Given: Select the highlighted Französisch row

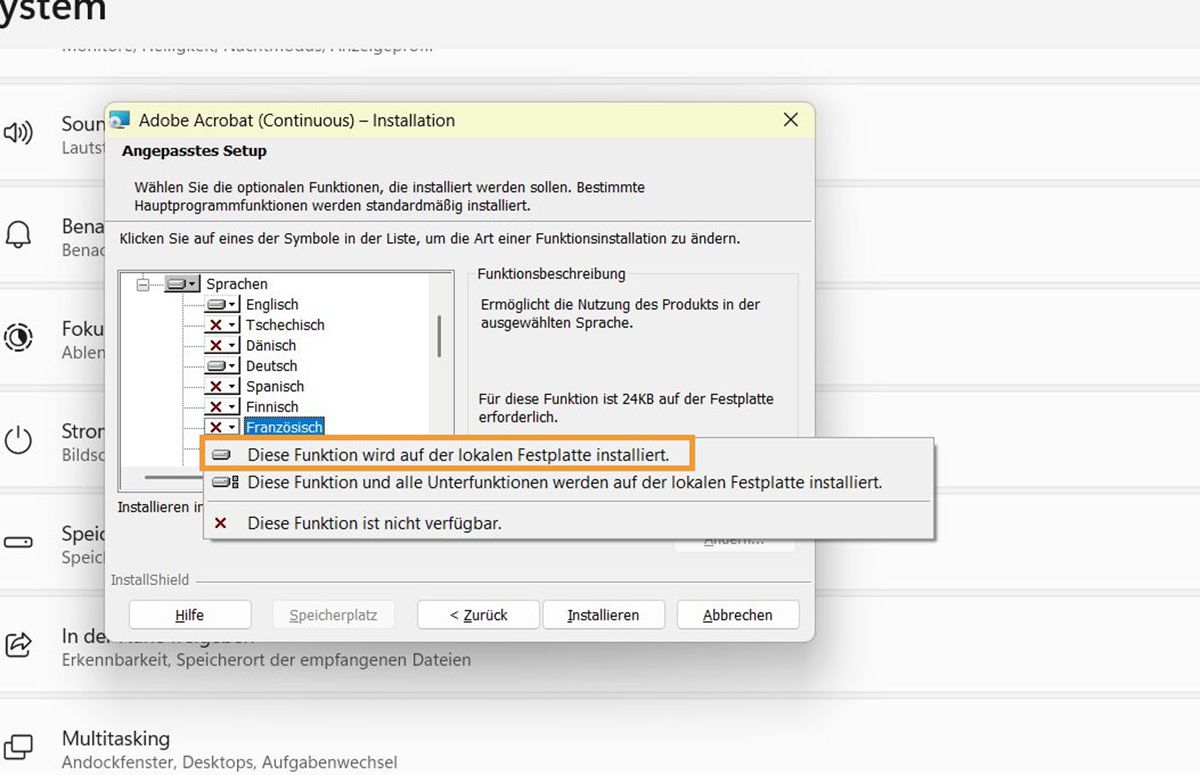Looking at the screenshot, I should (285, 427).
